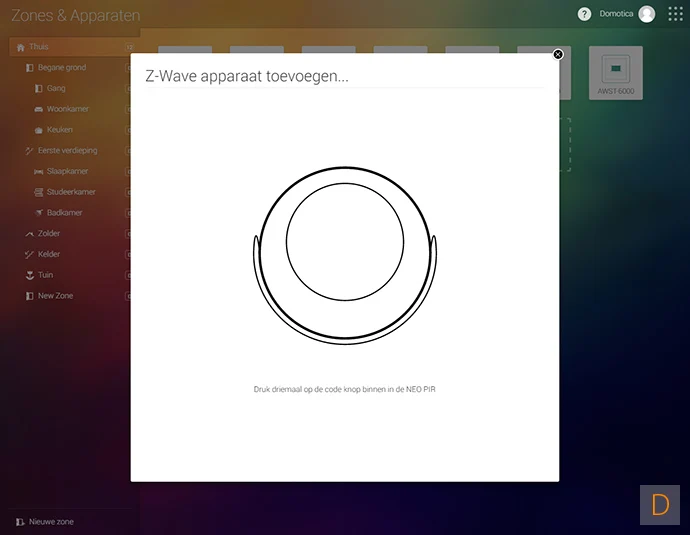Click the Druk driemaal instruction text

tap(345, 389)
